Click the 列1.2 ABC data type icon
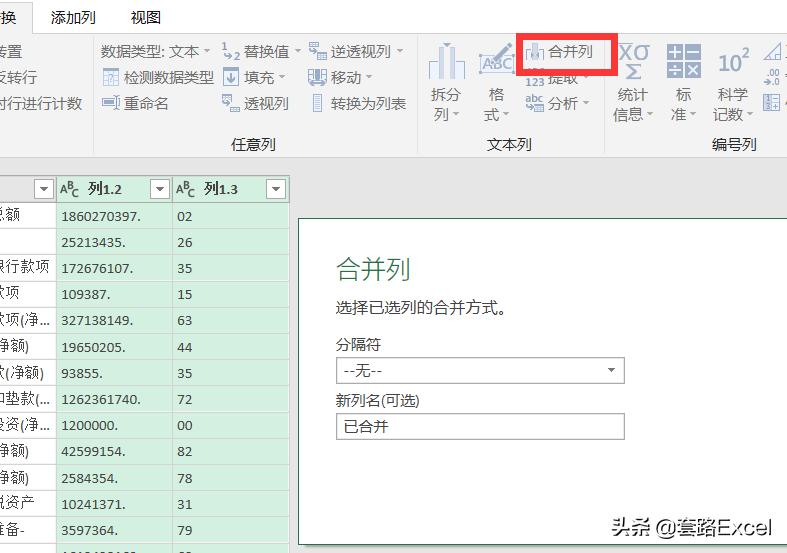The width and height of the screenshot is (787, 553). [69, 189]
